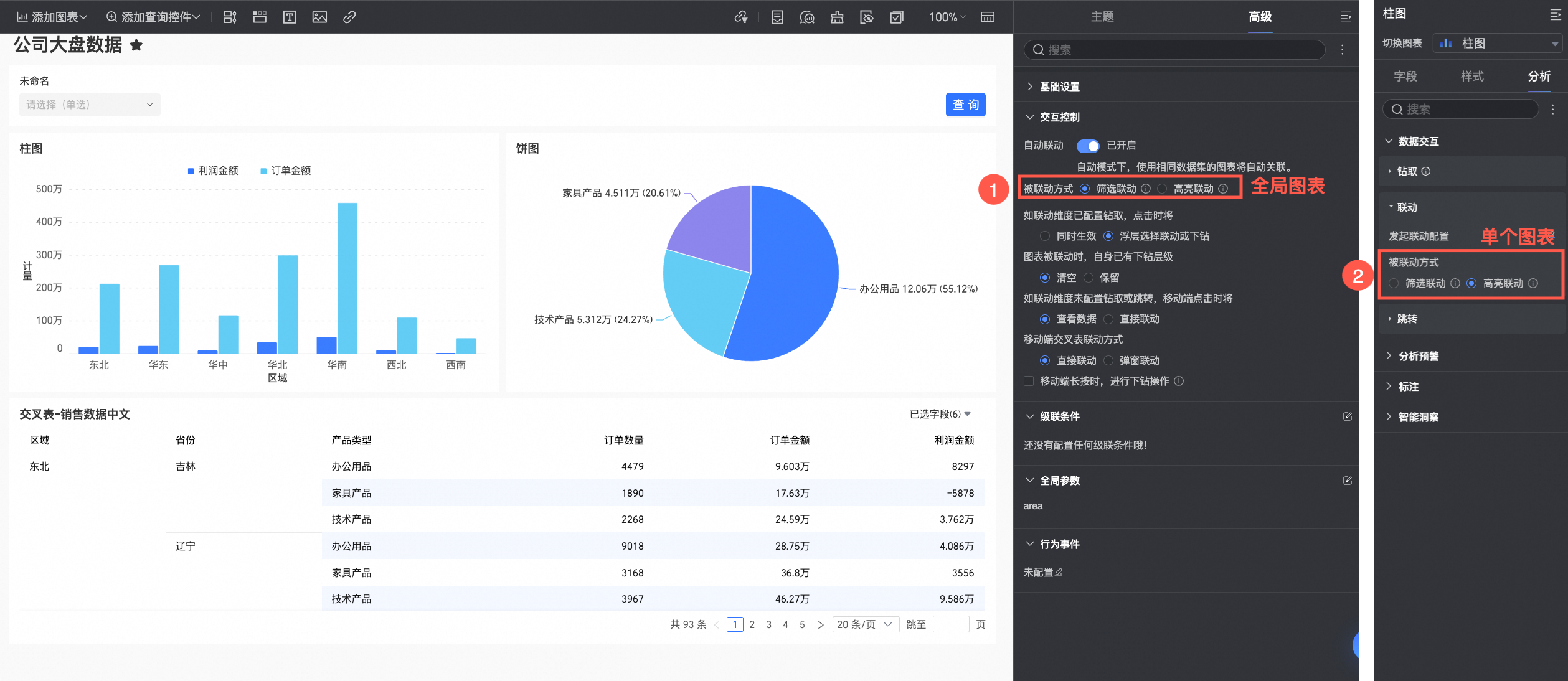Select 筛选联动 in single chart panel

(x=1394, y=284)
